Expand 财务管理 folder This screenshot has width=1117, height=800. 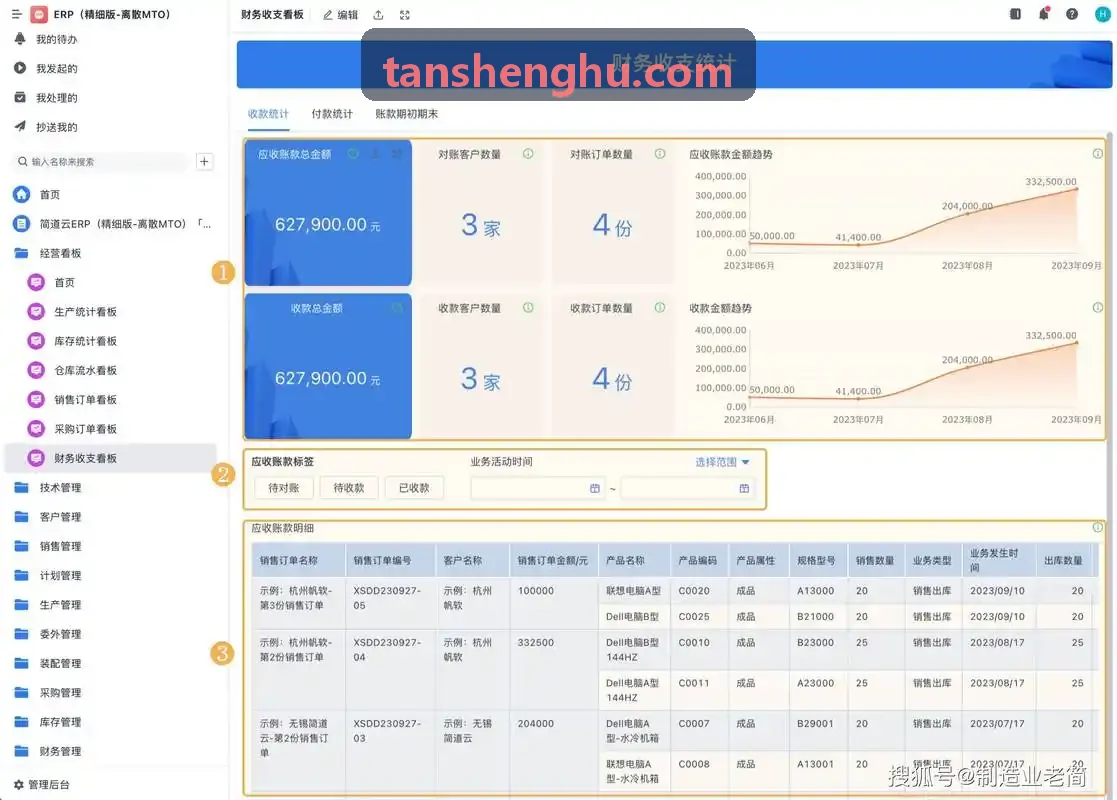(48, 751)
